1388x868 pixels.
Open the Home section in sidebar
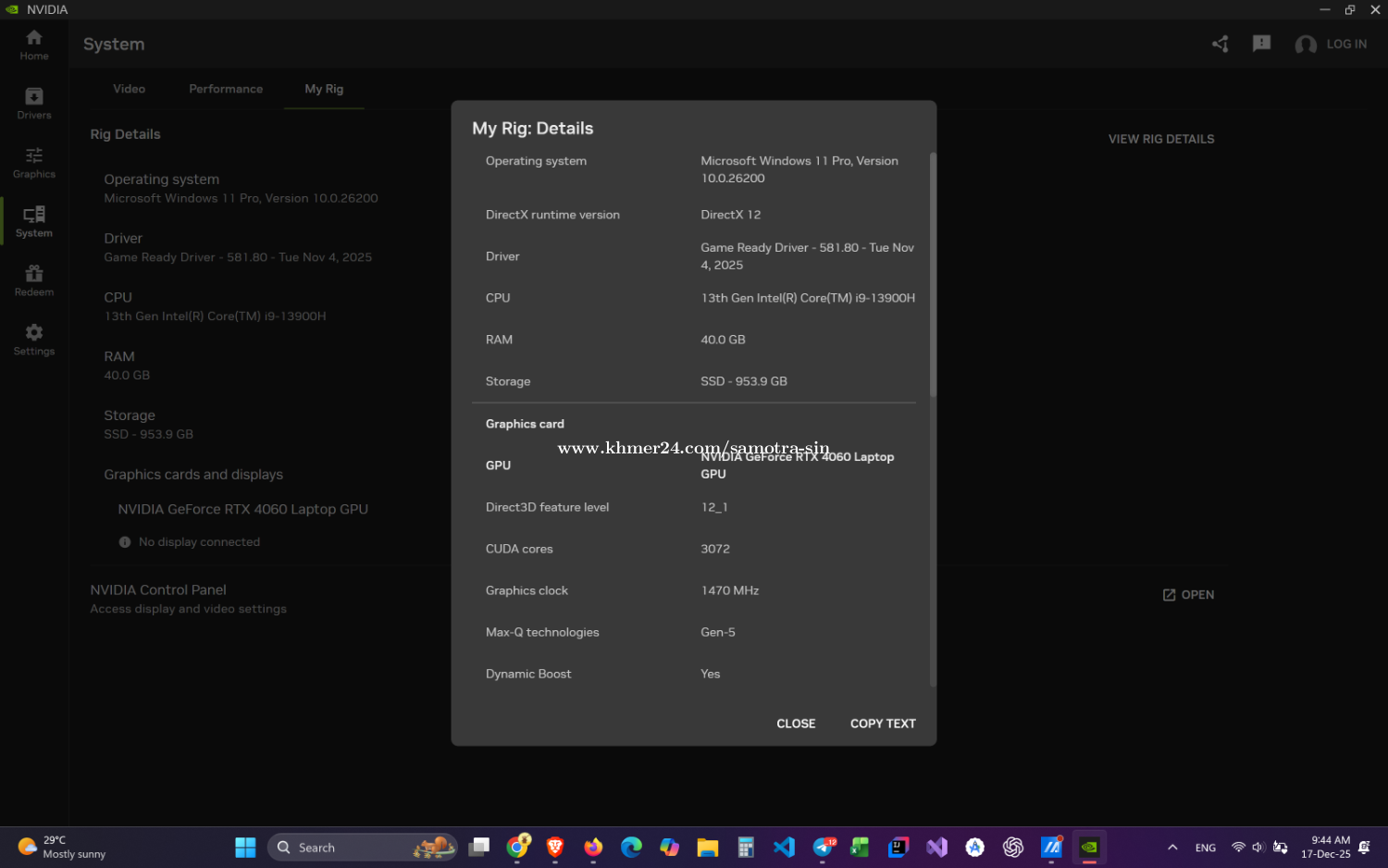tap(34, 43)
